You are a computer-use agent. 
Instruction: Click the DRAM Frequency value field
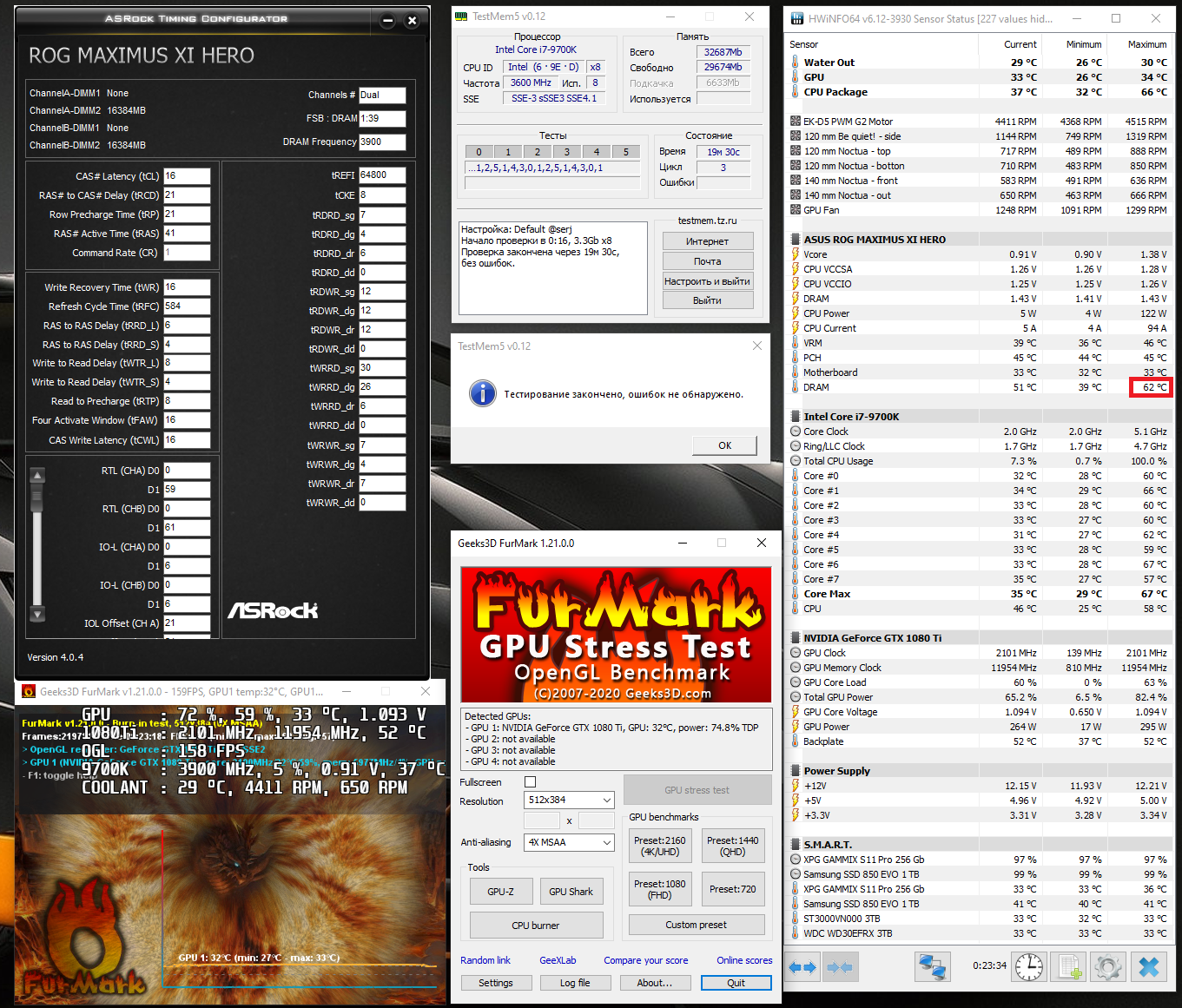click(382, 142)
